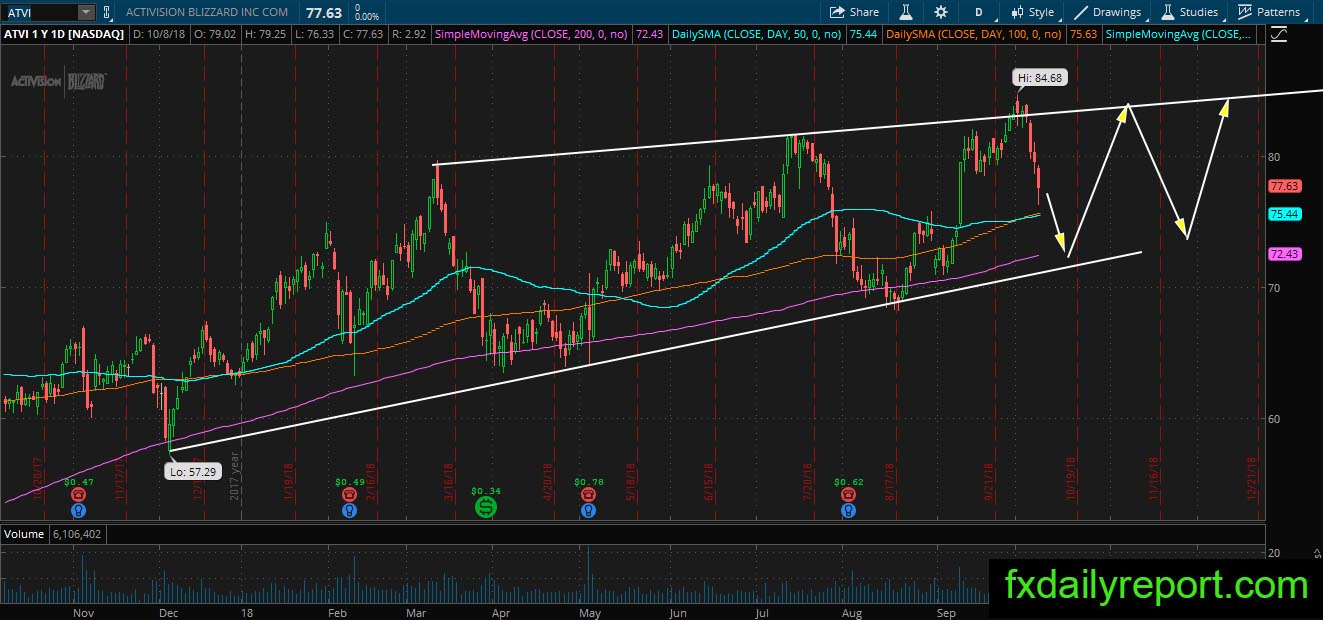Click the Volume subgraph label
The width and height of the screenshot is (1323, 620).
(x=25, y=534)
